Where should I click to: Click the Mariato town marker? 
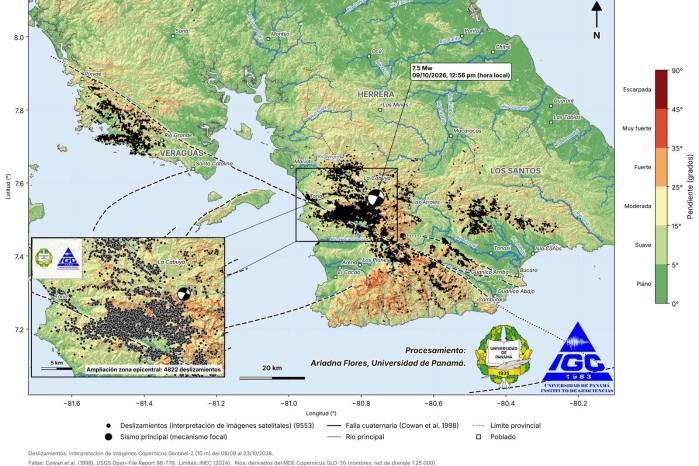pyautogui.click(x=292, y=167)
